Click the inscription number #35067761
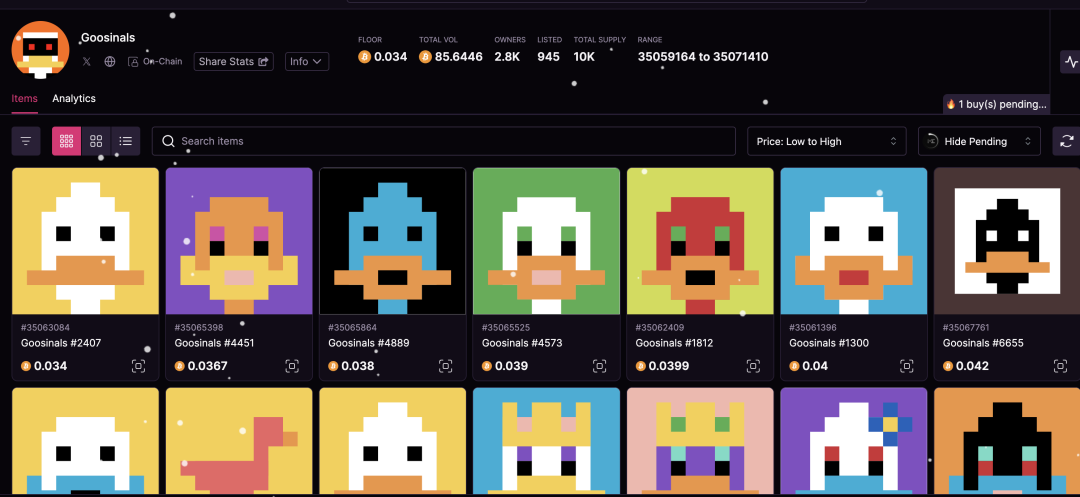 pos(966,328)
